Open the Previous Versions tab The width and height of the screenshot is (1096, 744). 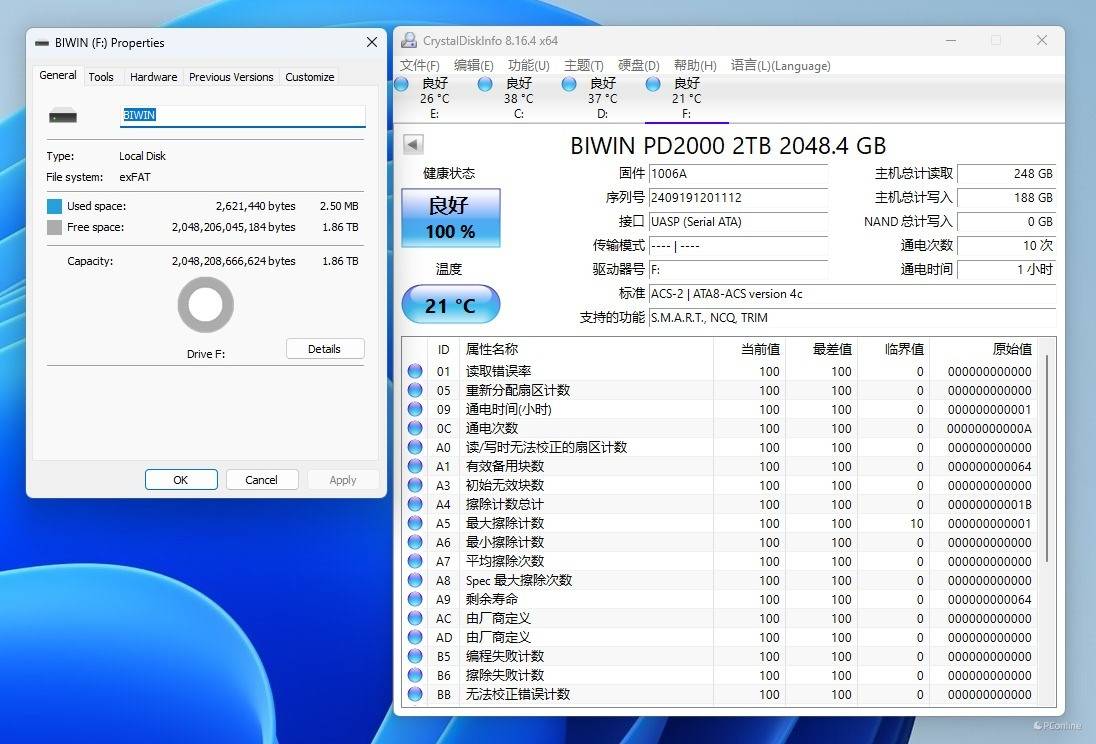click(x=231, y=77)
